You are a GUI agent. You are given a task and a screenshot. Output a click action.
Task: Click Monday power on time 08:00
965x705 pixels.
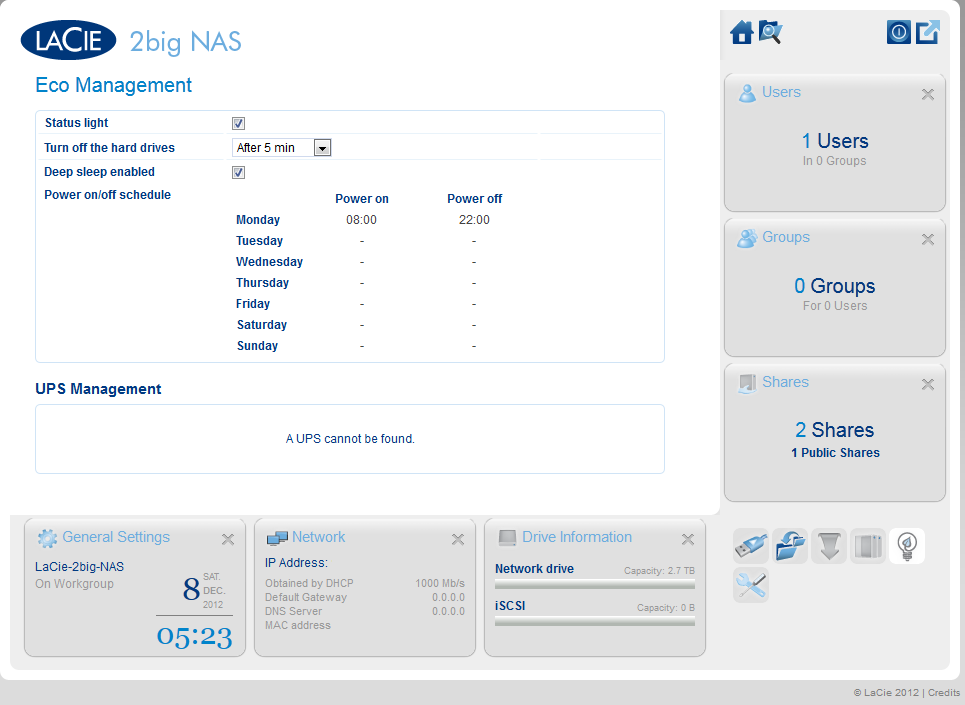pyautogui.click(x=361, y=220)
